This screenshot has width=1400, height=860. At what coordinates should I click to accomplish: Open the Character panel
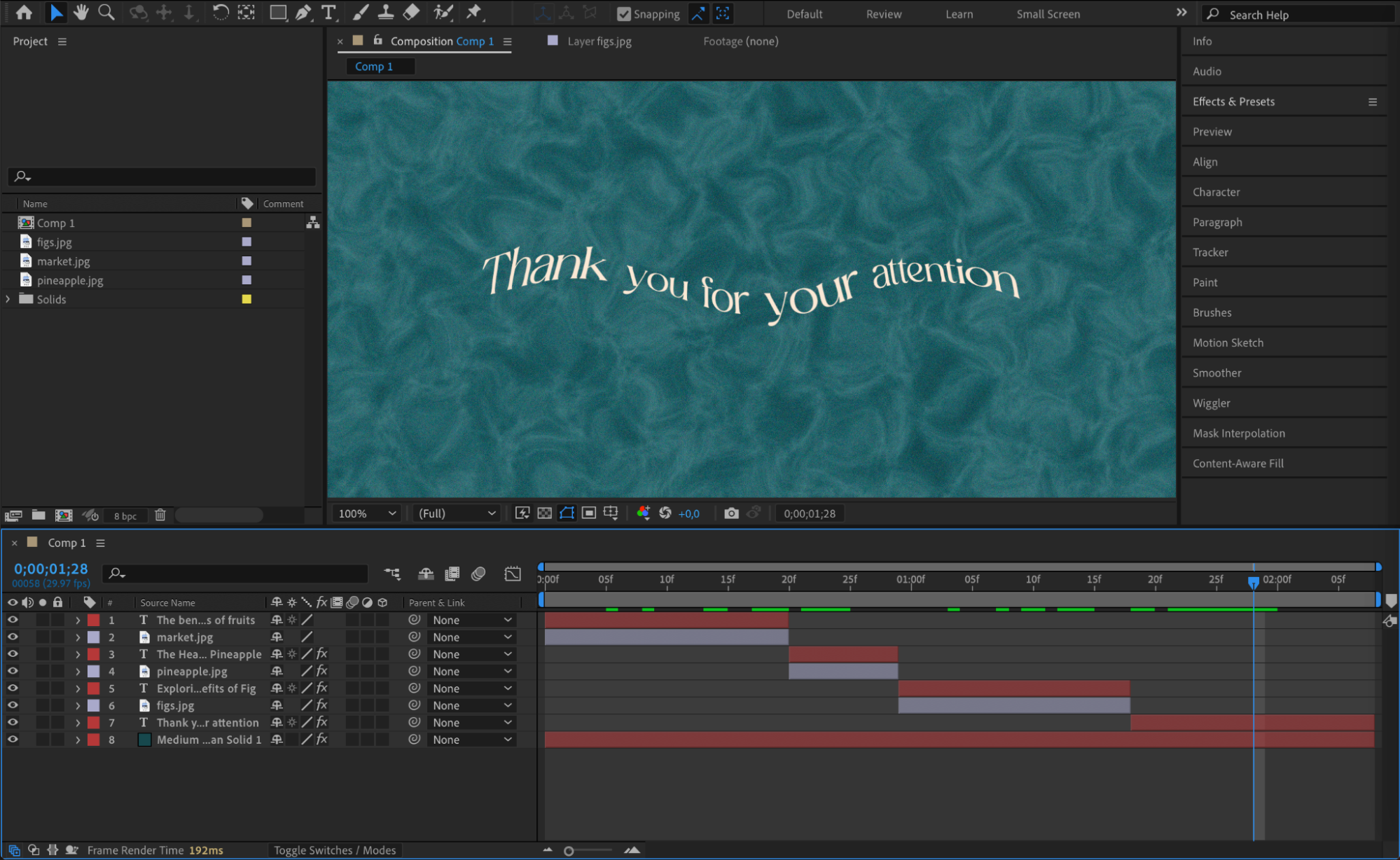(x=1216, y=192)
